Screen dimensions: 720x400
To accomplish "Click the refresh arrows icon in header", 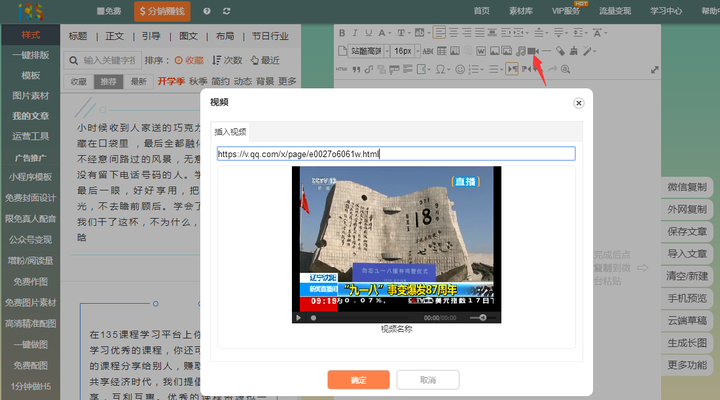I will coord(226,11).
